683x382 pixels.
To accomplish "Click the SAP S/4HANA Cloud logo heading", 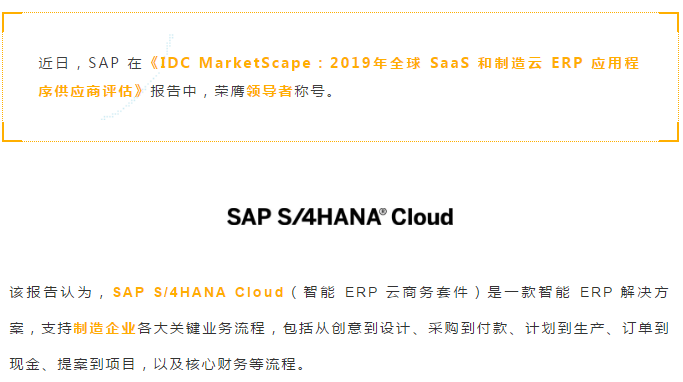I will 340,216.
